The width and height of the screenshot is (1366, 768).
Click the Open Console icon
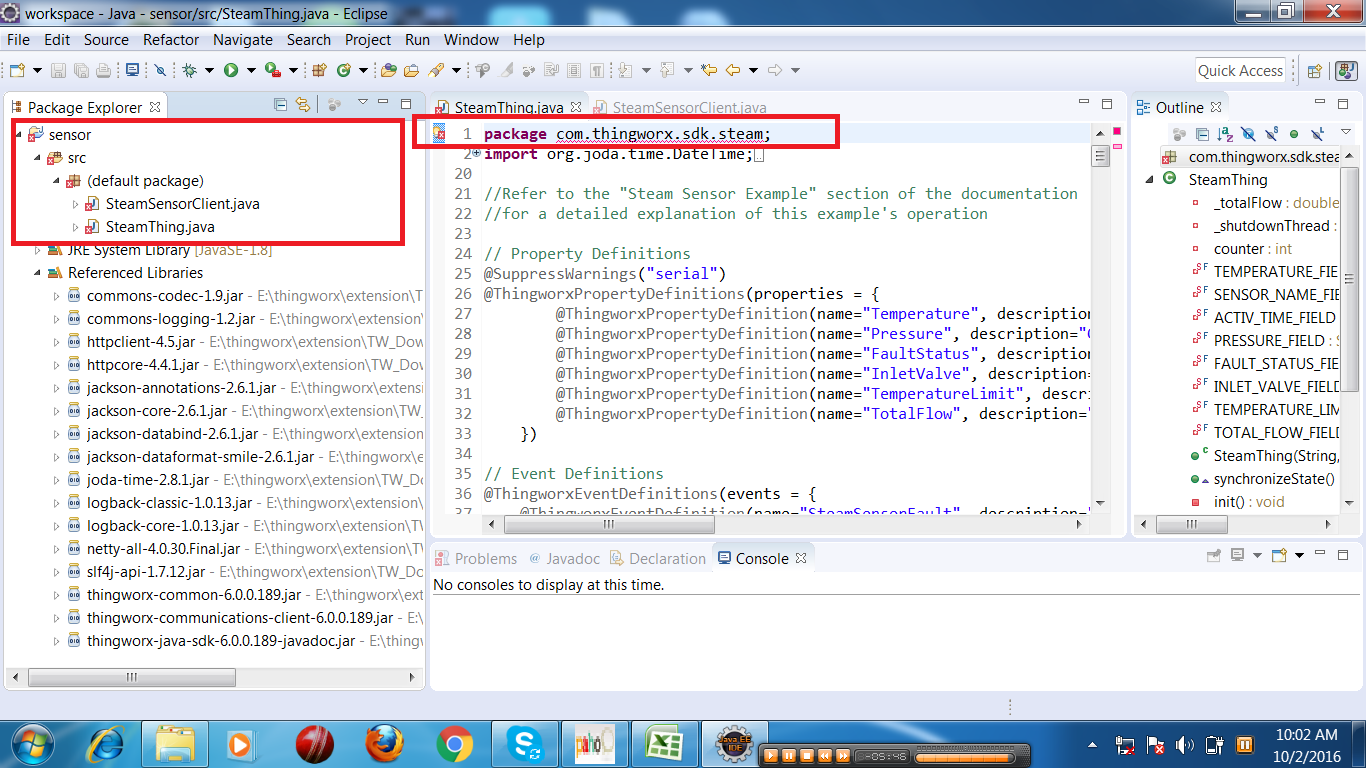(x=1279, y=555)
